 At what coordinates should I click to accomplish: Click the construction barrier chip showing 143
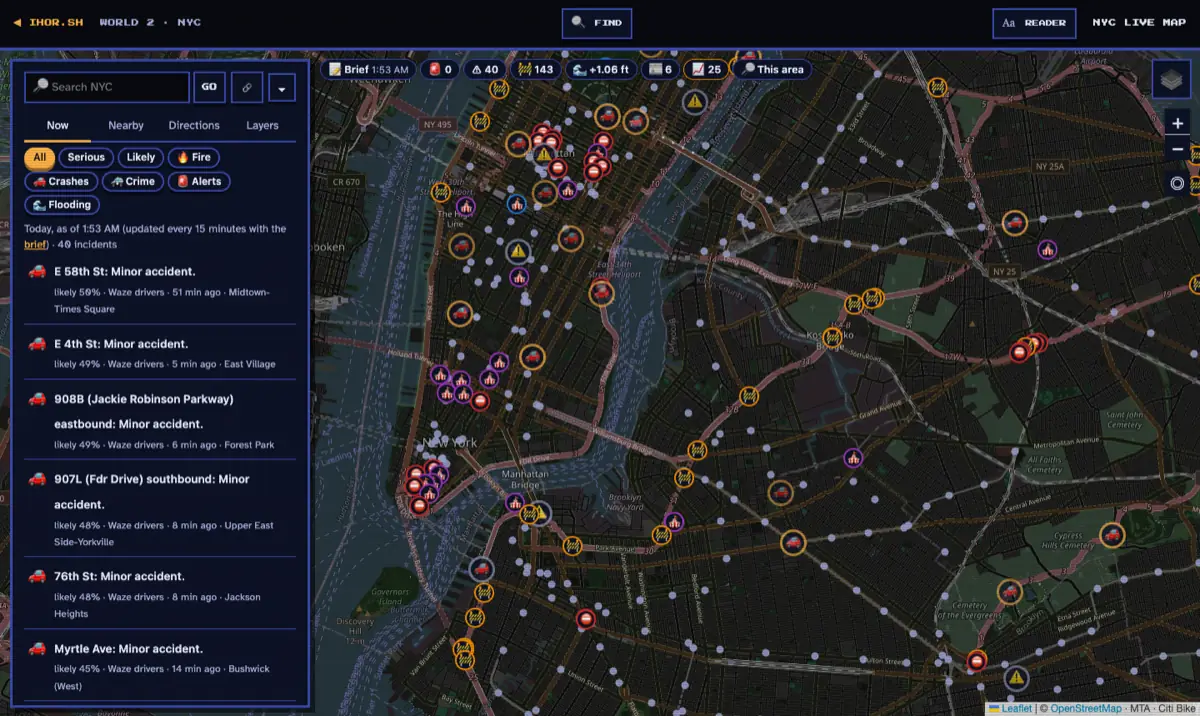535,69
